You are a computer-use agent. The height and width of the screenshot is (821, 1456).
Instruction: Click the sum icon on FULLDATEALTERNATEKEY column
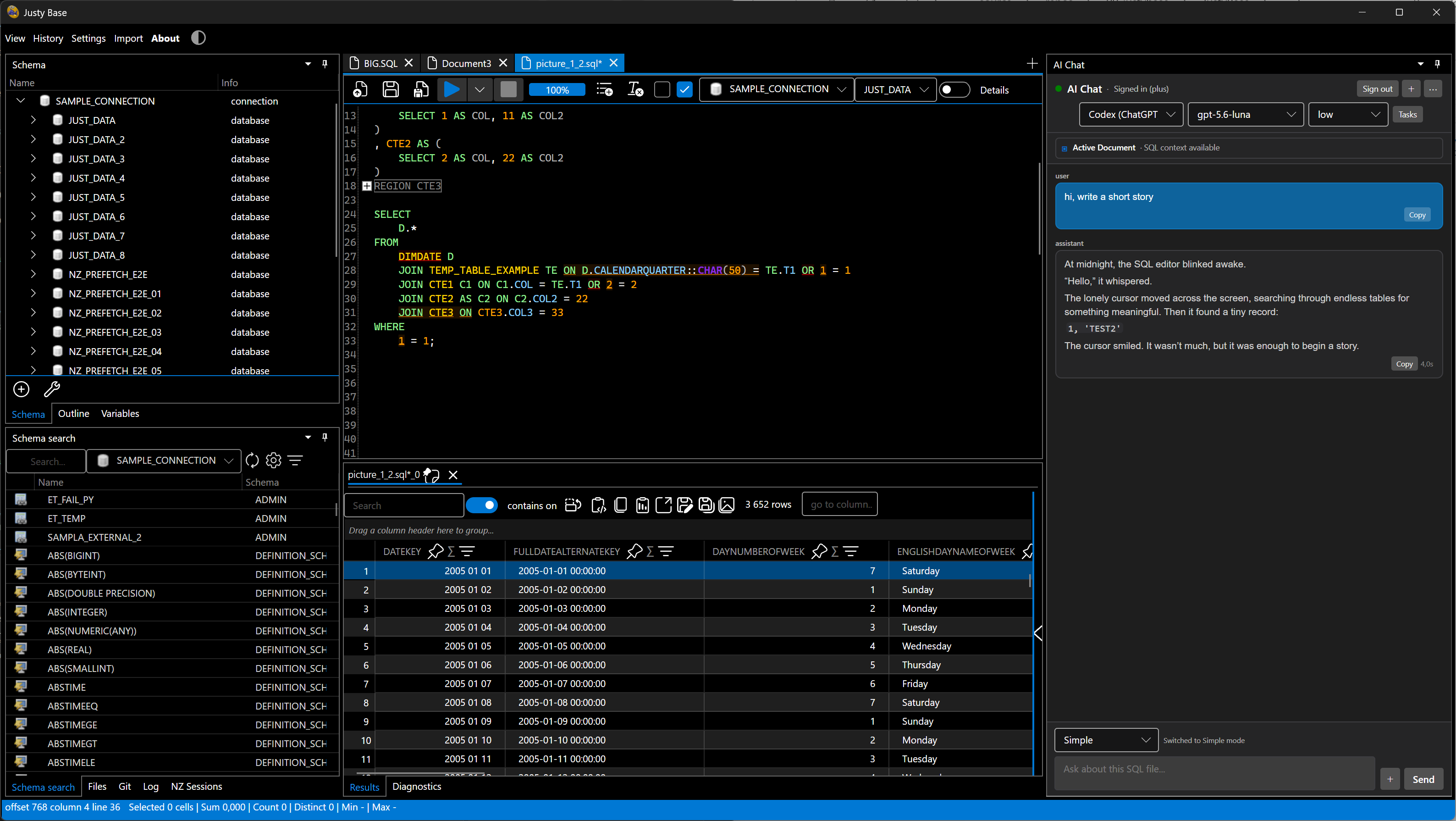[650, 551]
